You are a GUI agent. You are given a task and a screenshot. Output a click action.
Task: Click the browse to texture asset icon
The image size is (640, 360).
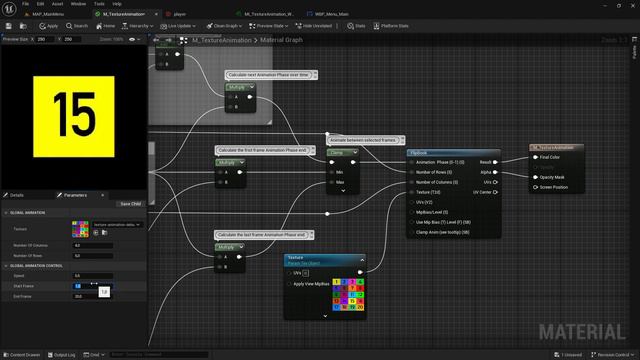(x=104, y=233)
